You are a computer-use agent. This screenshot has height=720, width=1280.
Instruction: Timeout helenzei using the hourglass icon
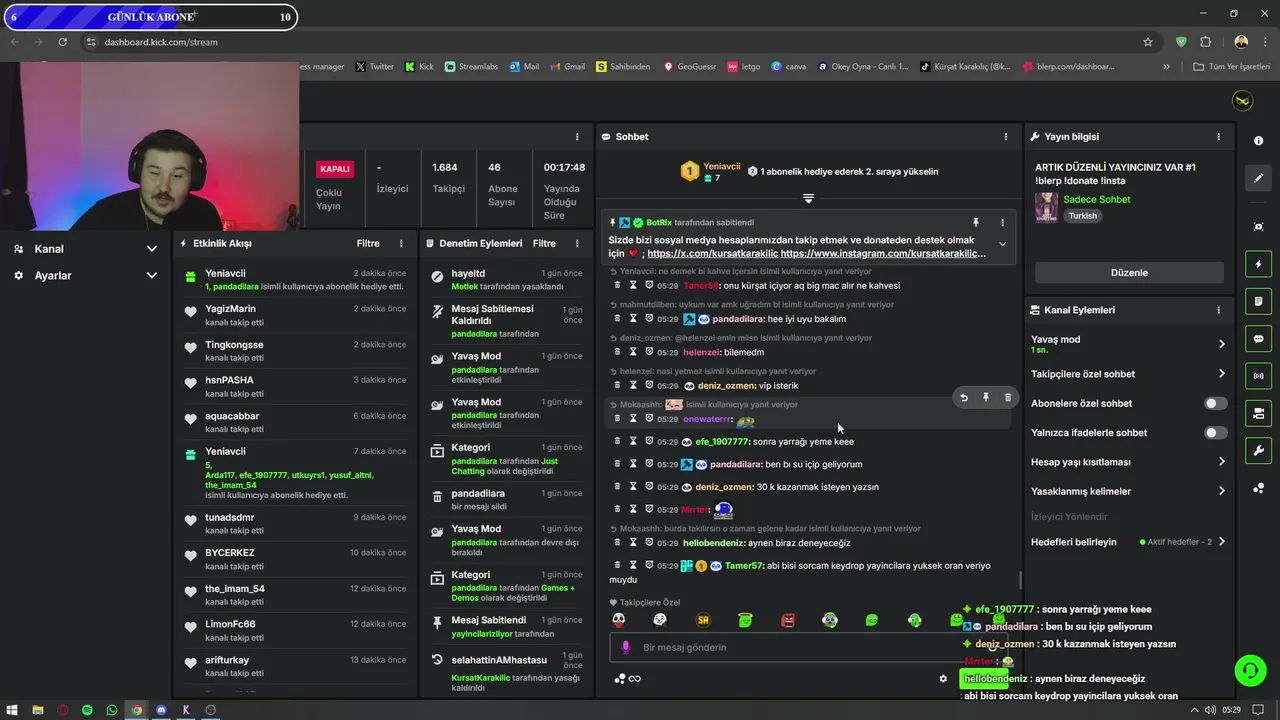[633, 352]
